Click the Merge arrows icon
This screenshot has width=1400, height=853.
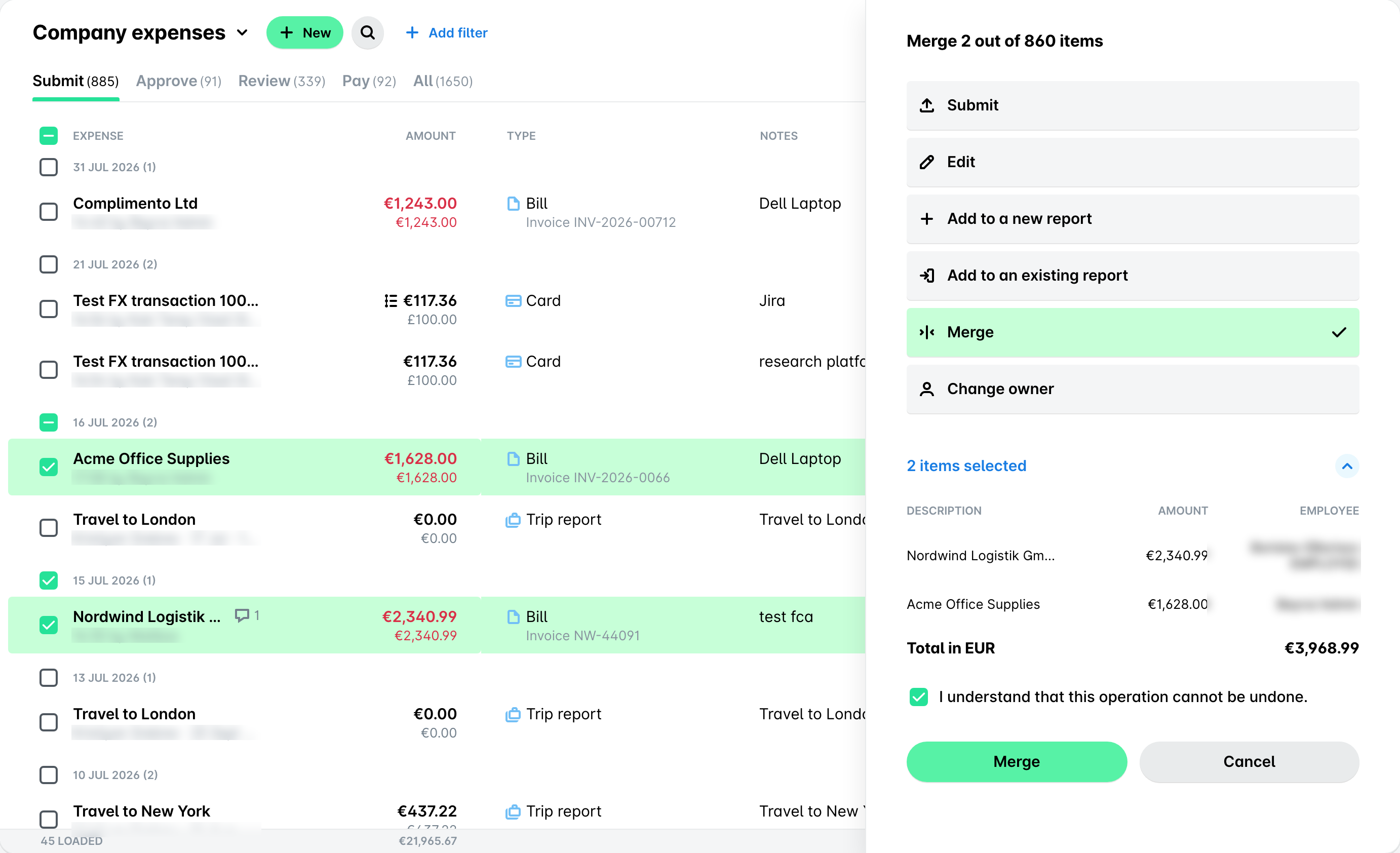[x=927, y=332]
